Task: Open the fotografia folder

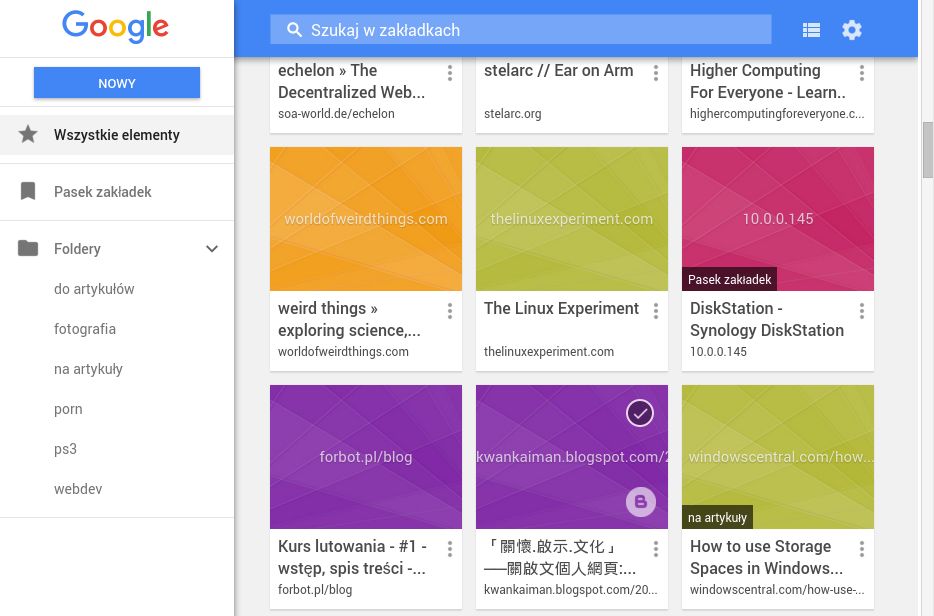Action: 85,329
